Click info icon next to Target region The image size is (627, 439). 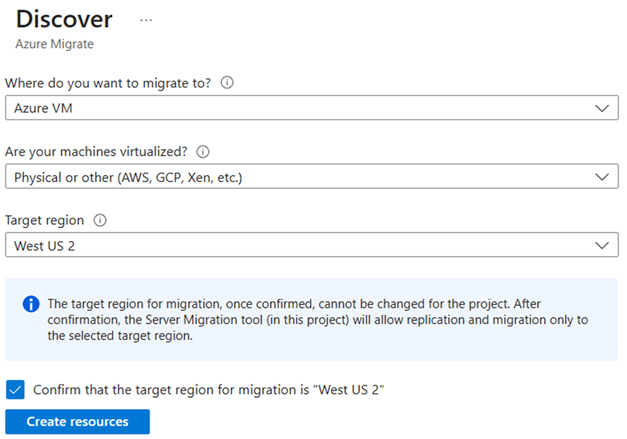click(99, 221)
